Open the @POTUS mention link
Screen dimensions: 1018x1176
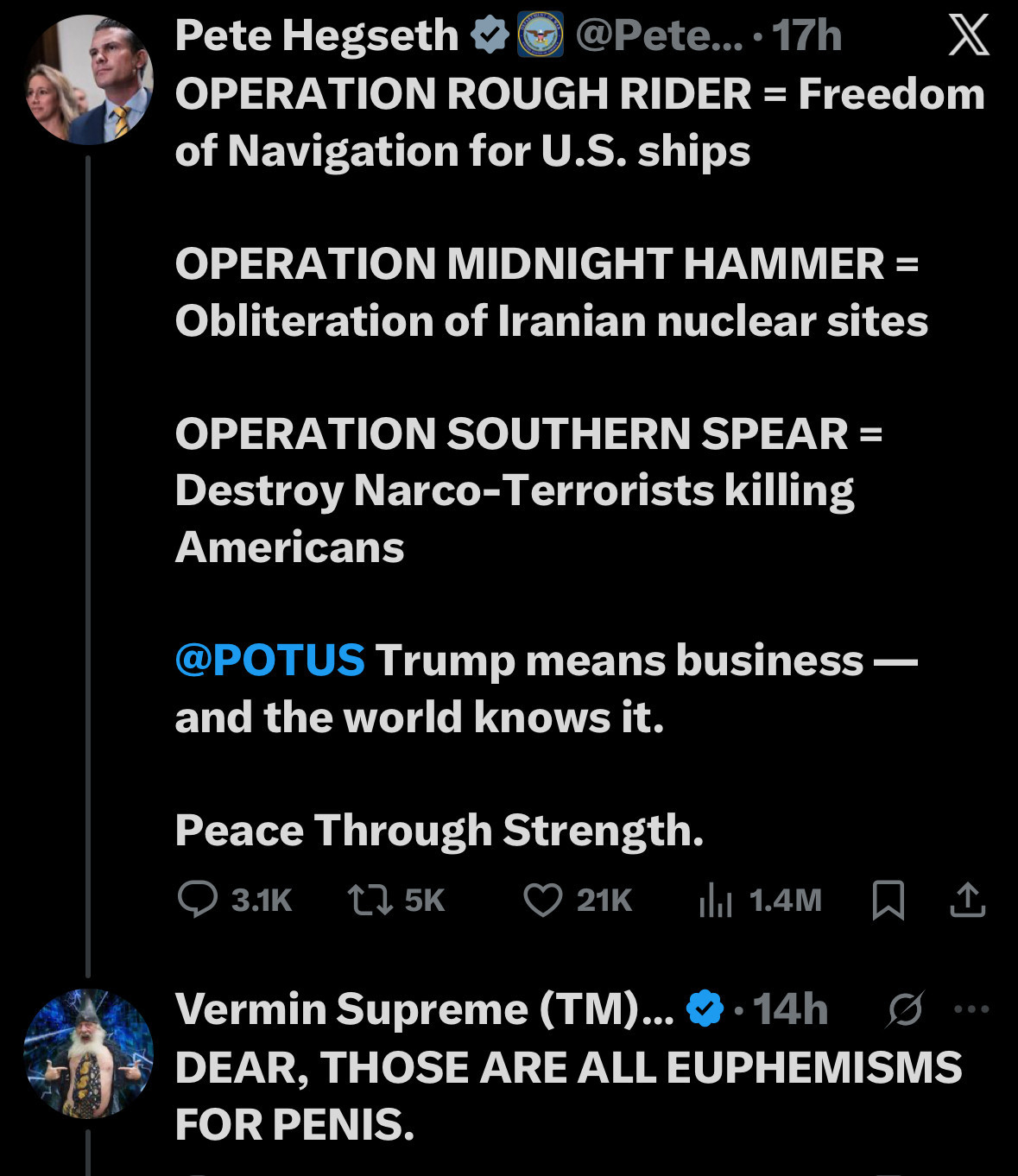[270, 661]
